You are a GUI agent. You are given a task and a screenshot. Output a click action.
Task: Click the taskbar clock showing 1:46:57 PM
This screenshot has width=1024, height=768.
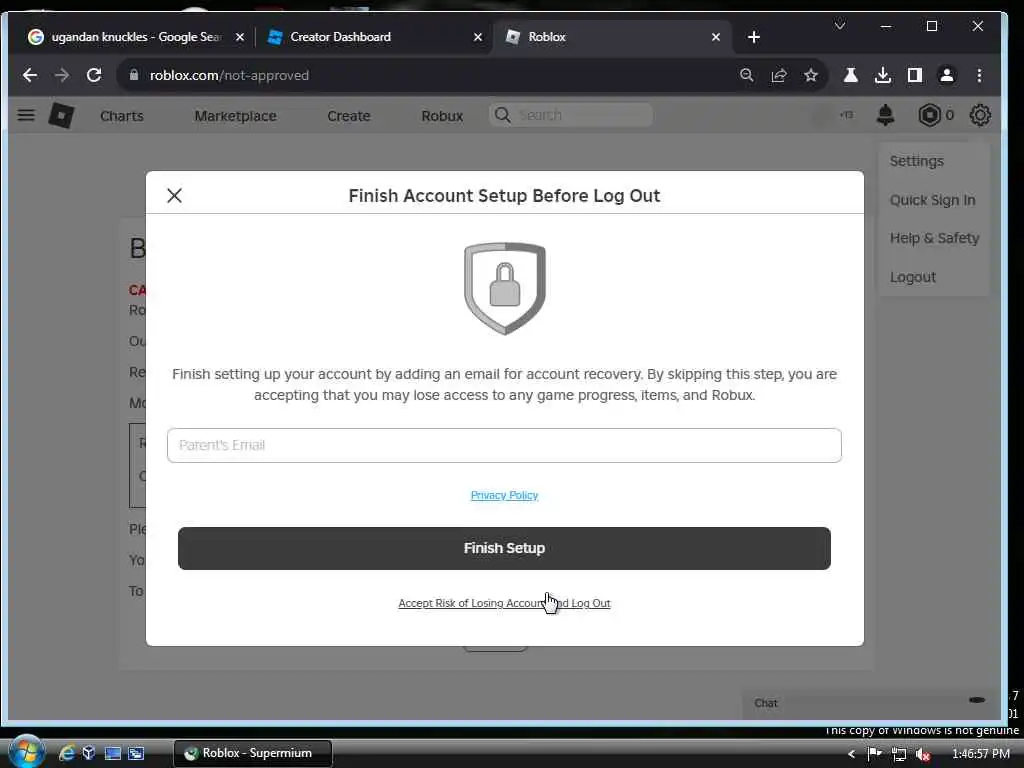tap(981, 754)
